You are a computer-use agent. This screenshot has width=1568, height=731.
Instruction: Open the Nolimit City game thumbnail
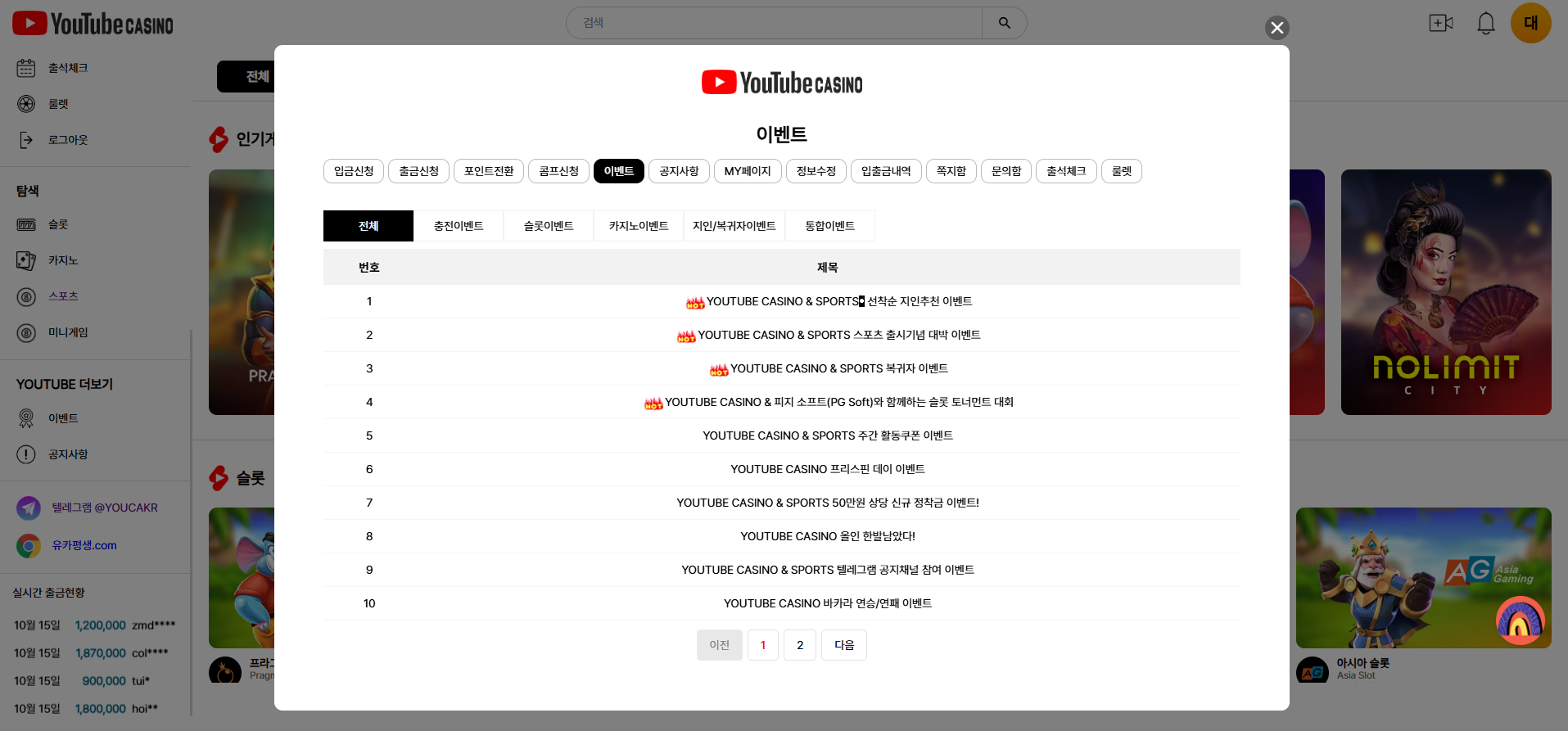1446,292
